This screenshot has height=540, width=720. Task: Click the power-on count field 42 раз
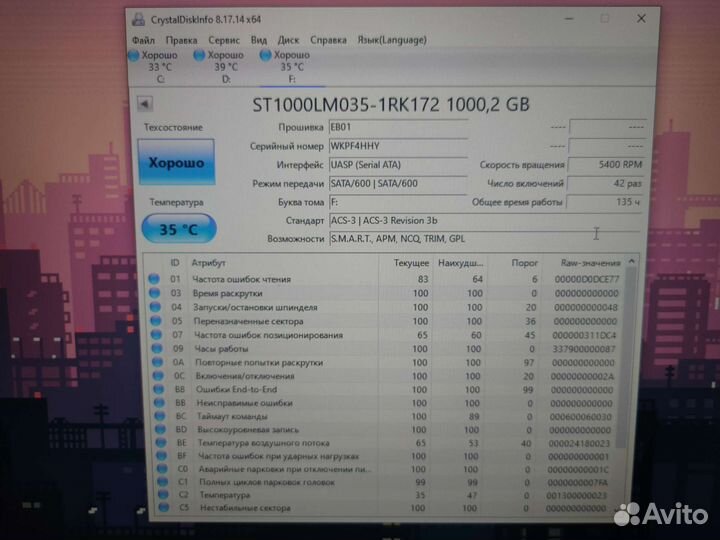(605, 184)
